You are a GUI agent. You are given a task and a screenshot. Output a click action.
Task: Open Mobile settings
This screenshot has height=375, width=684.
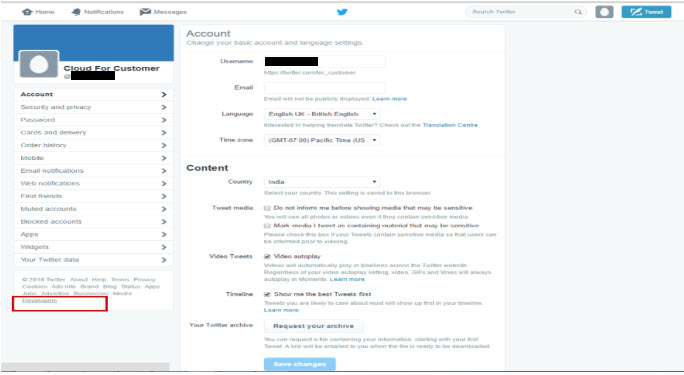[x=93, y=158]
